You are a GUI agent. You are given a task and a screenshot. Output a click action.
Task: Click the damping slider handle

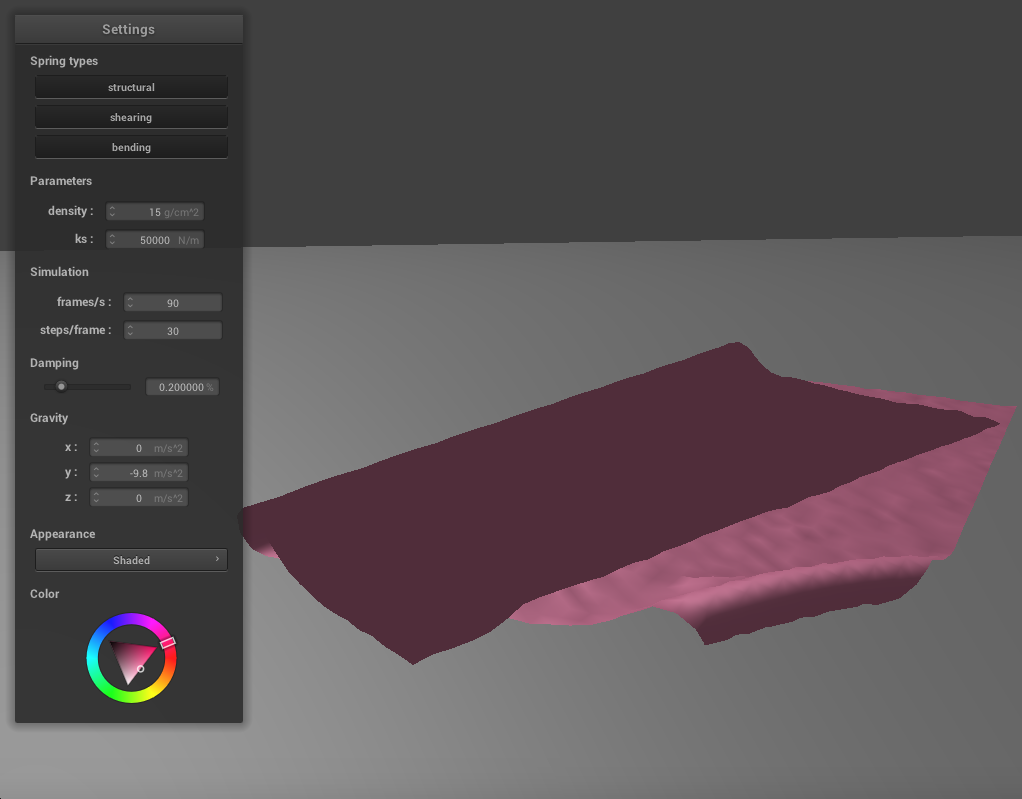point(61,387)
